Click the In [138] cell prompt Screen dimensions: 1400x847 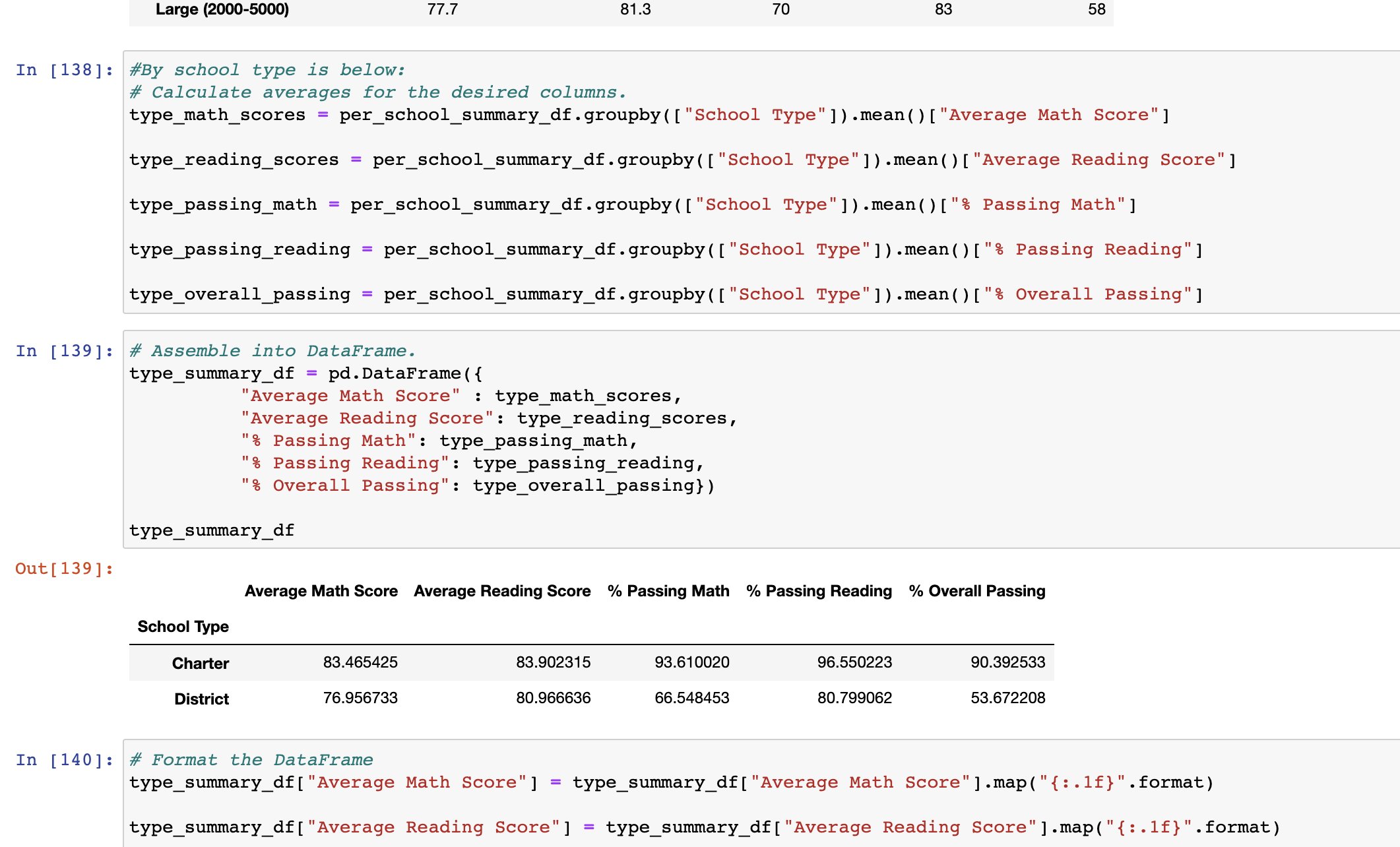click(63, 70)
